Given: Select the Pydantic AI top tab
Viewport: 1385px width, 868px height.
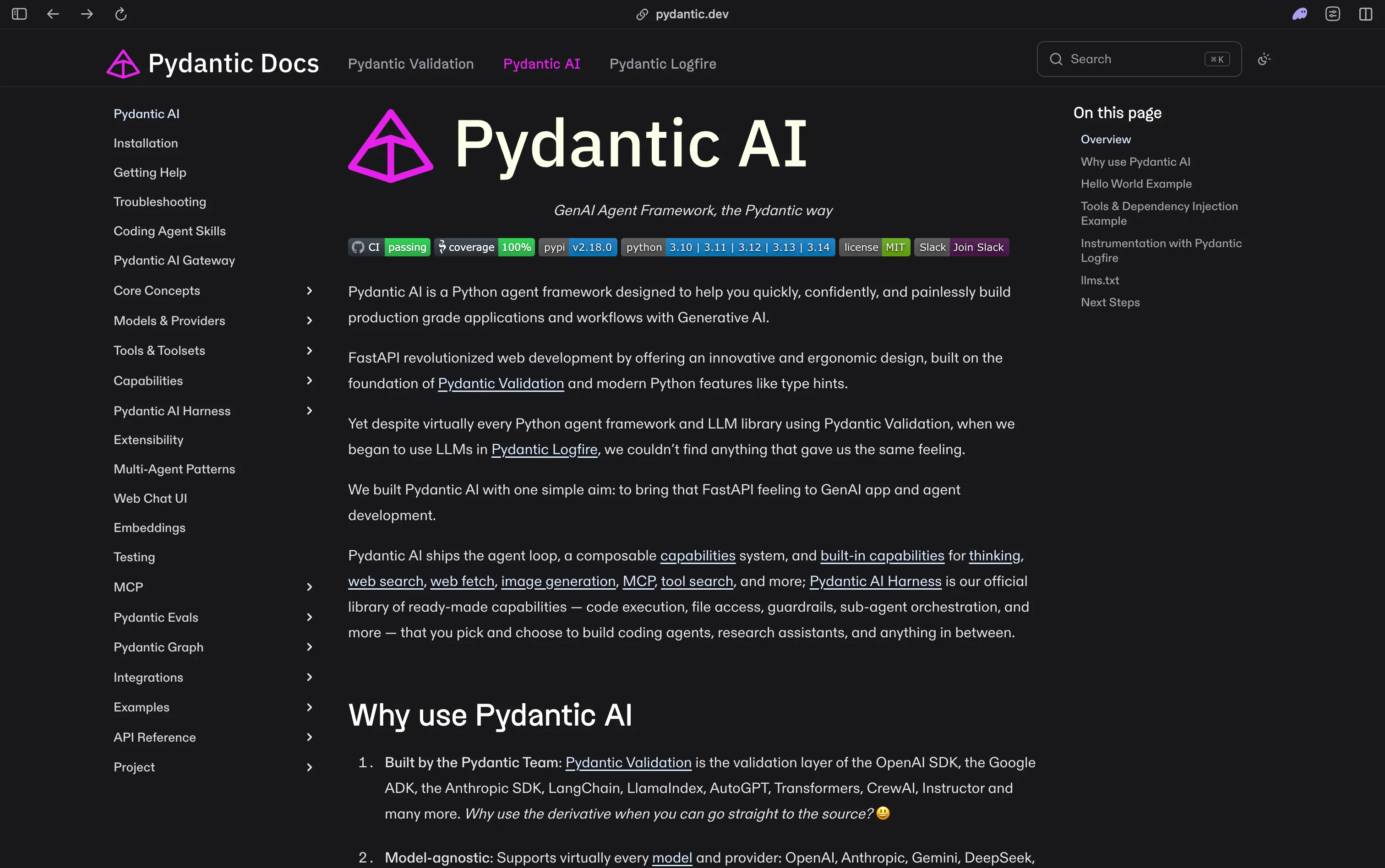Looking at the screenshot, I should (541, 64).
